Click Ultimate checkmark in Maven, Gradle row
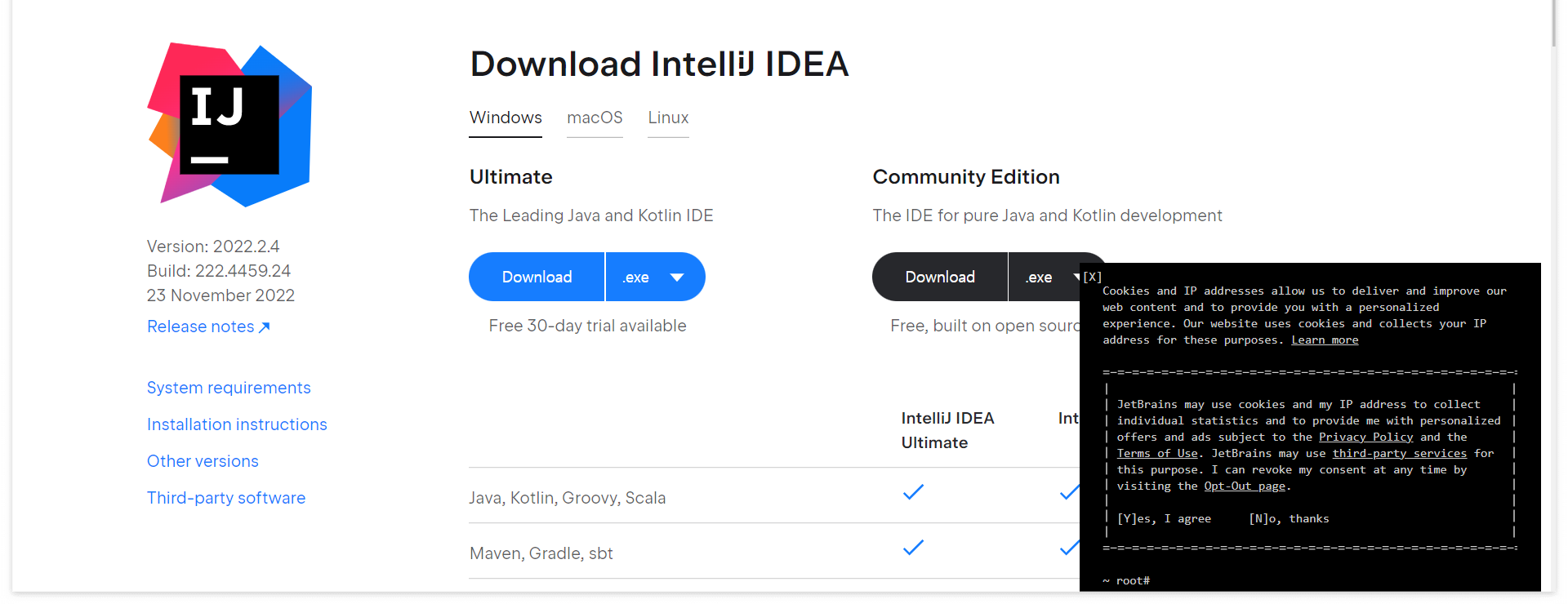Screen dimensions: 1568x604 (913, 548)
